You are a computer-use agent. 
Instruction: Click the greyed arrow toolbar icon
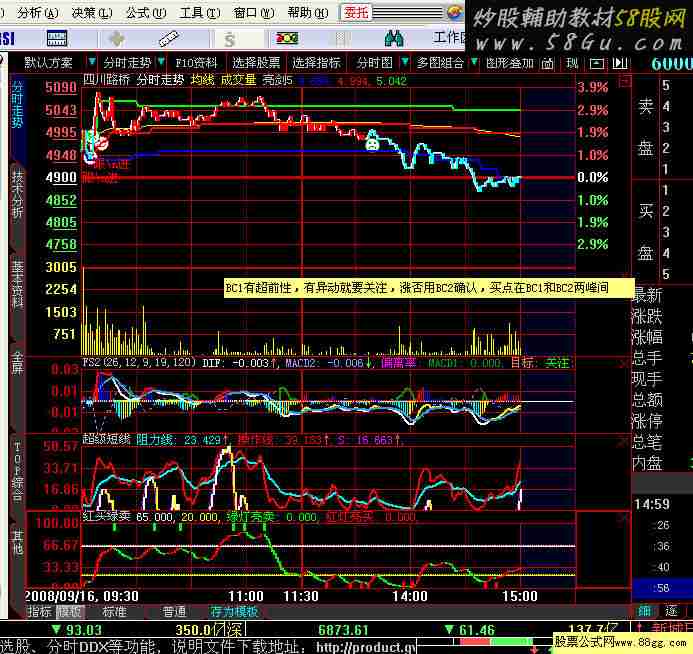(x=117, y=39)
